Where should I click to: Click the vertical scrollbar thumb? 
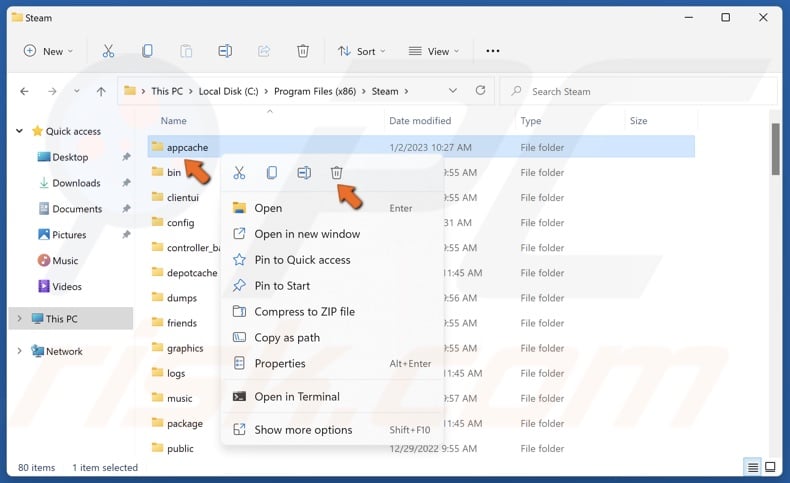[x=775, y=149]
